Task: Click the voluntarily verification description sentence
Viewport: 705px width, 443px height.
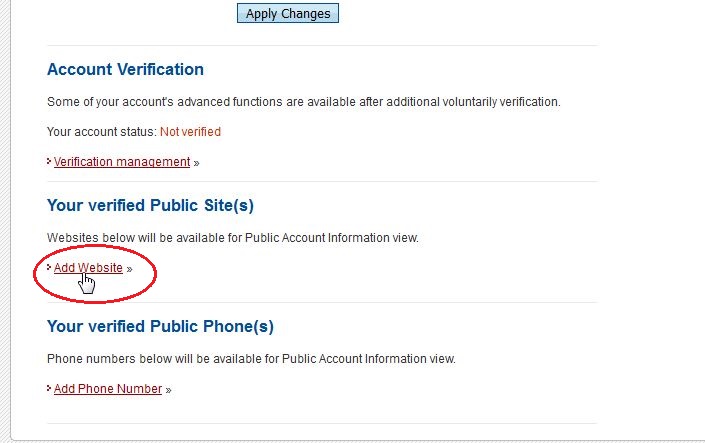Action: pyautogui.click(x=303, y=102)
